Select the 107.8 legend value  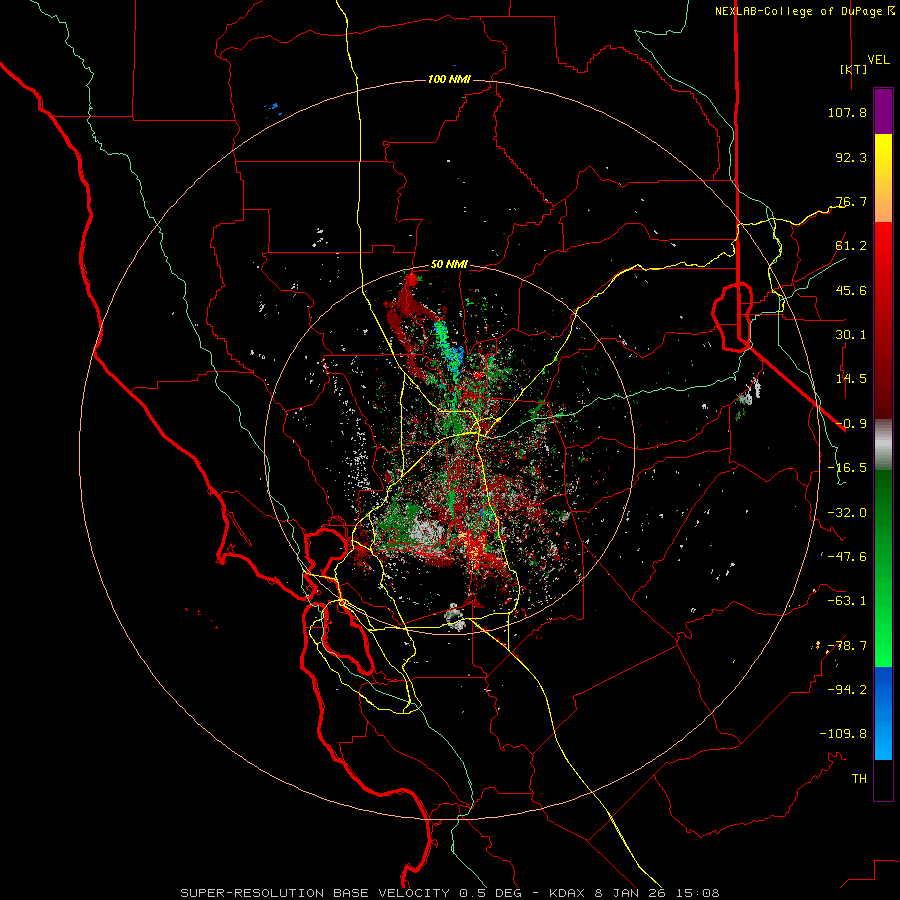point(847,112)
